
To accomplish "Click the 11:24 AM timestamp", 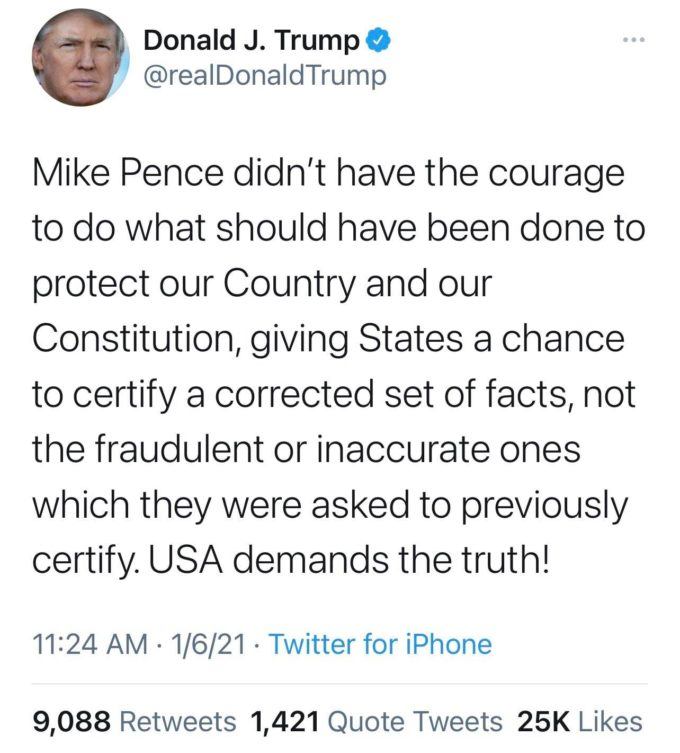I will click(86, 645).
